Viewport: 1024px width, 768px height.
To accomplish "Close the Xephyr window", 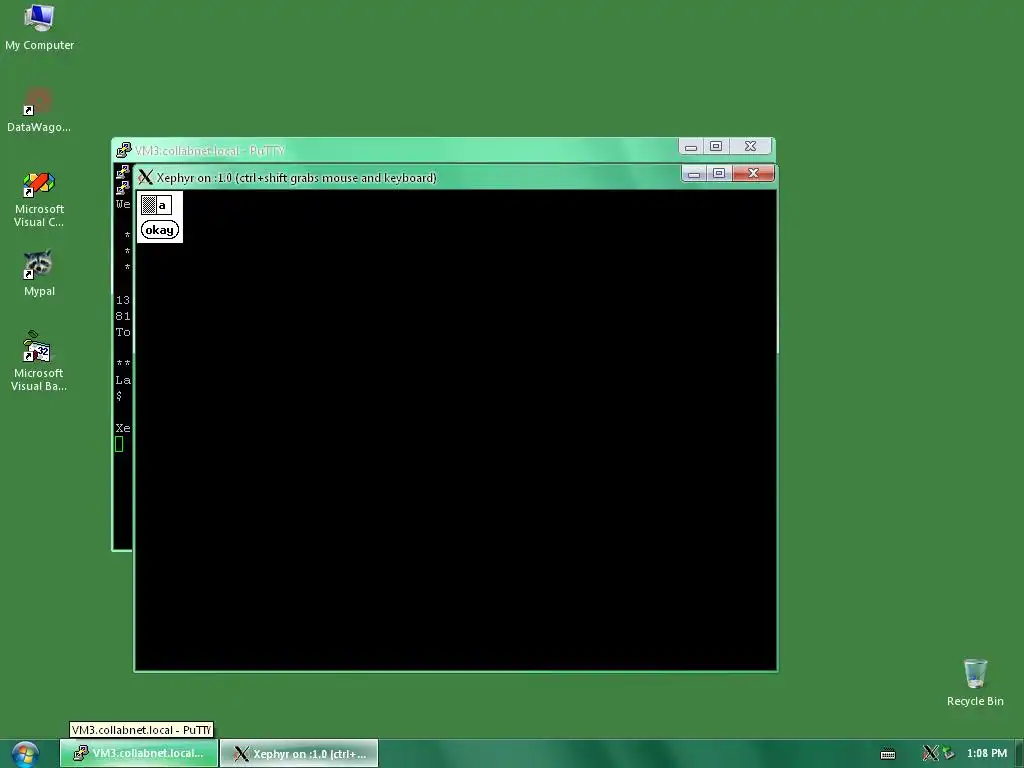I will (753, 174).
